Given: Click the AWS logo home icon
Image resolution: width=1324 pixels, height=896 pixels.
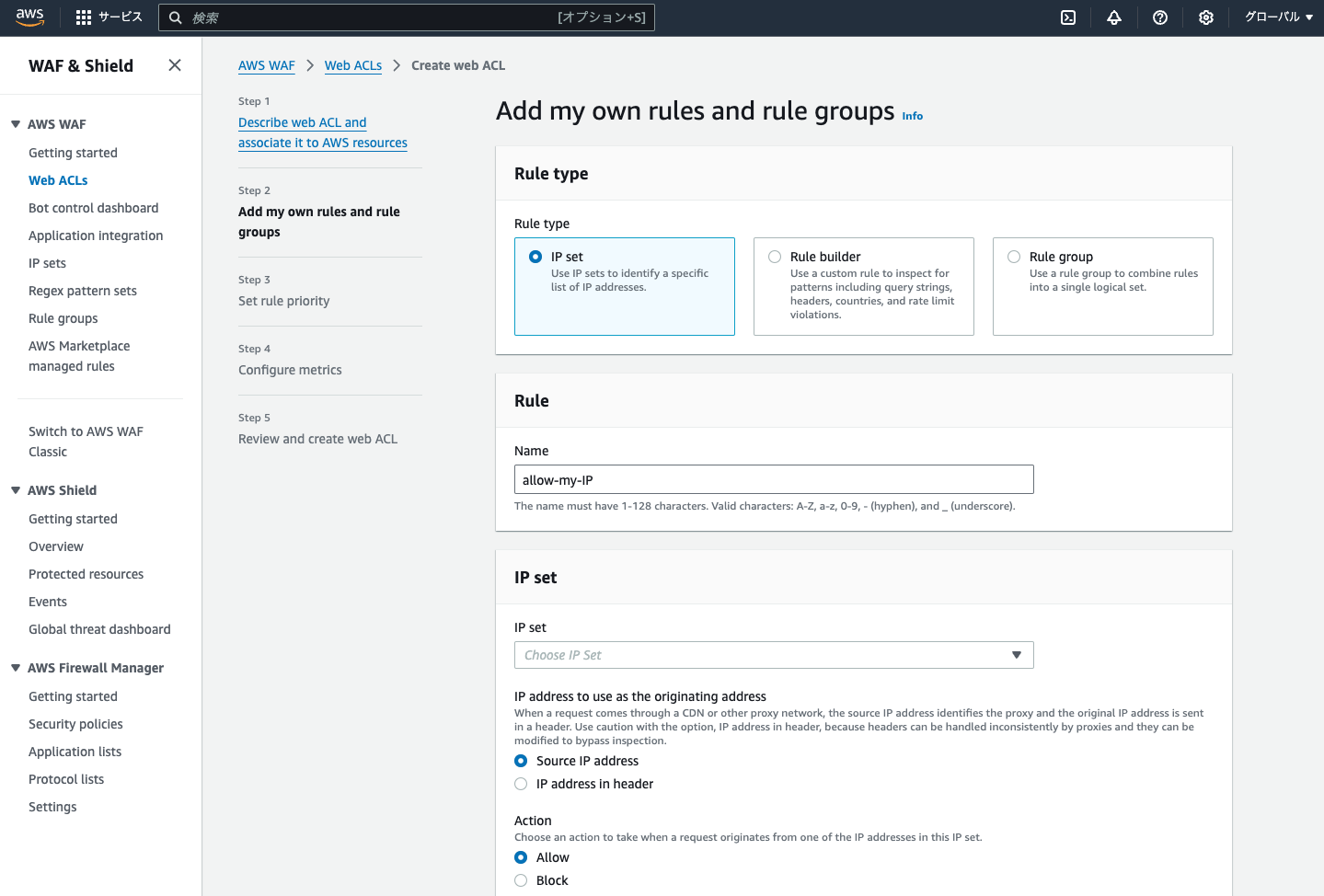Looking at the screenshot, I should click(29, 17).
